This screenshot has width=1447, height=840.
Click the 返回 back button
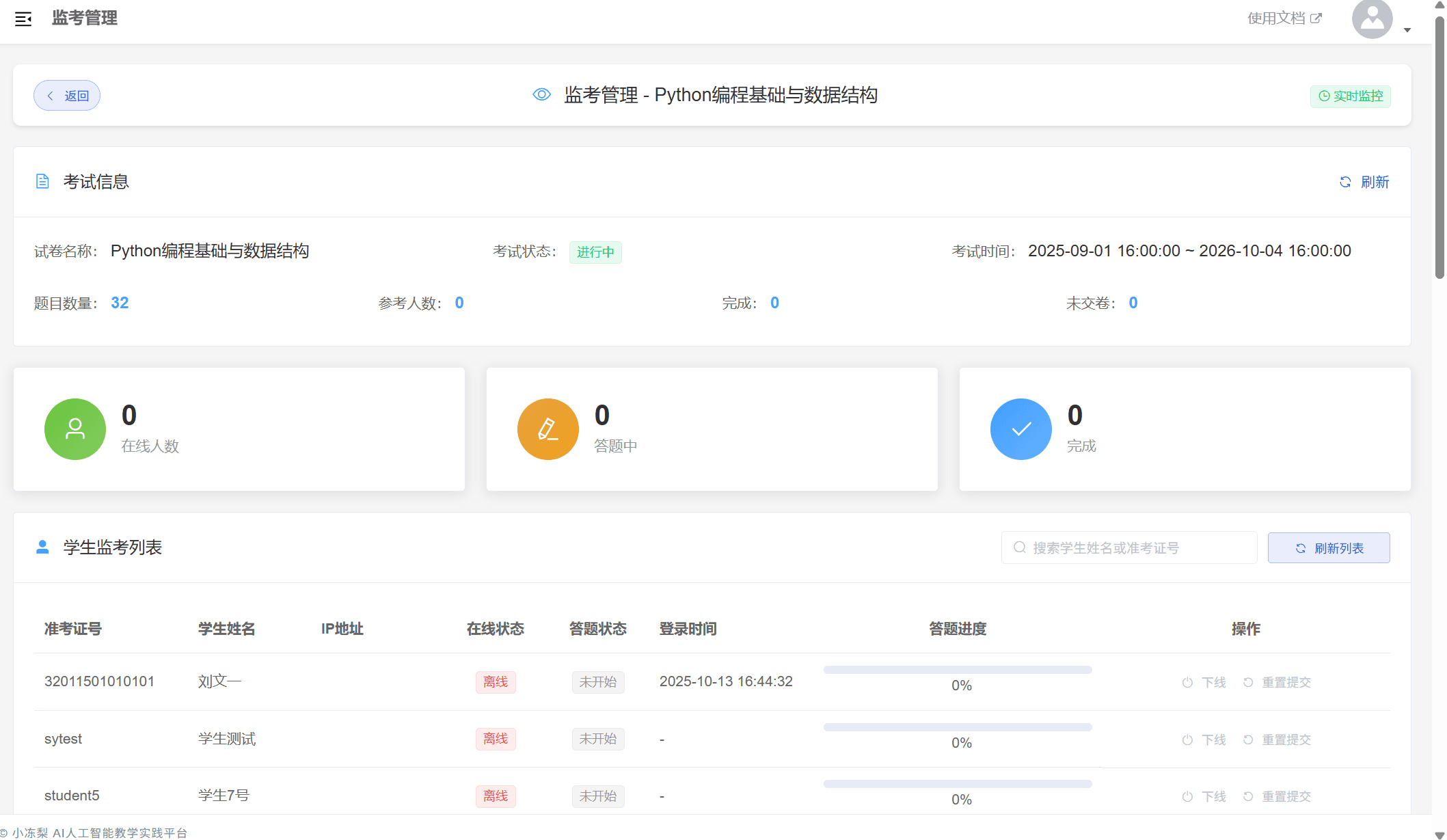[x=67, y=96]
